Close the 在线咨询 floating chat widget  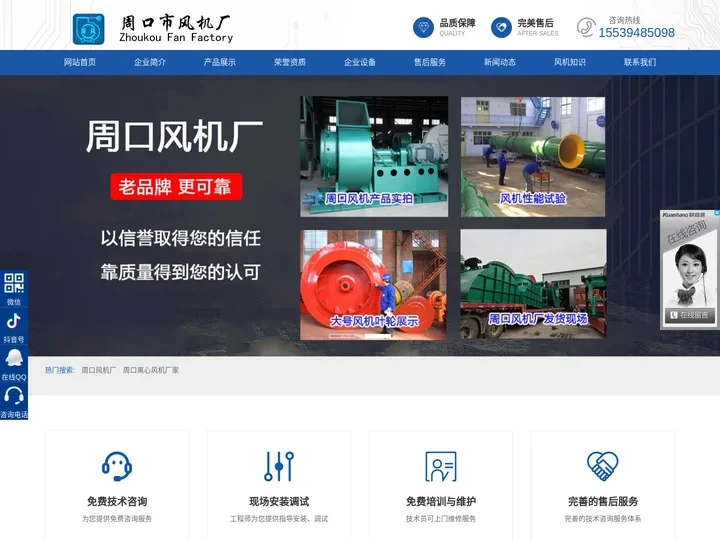pos(716,213)
